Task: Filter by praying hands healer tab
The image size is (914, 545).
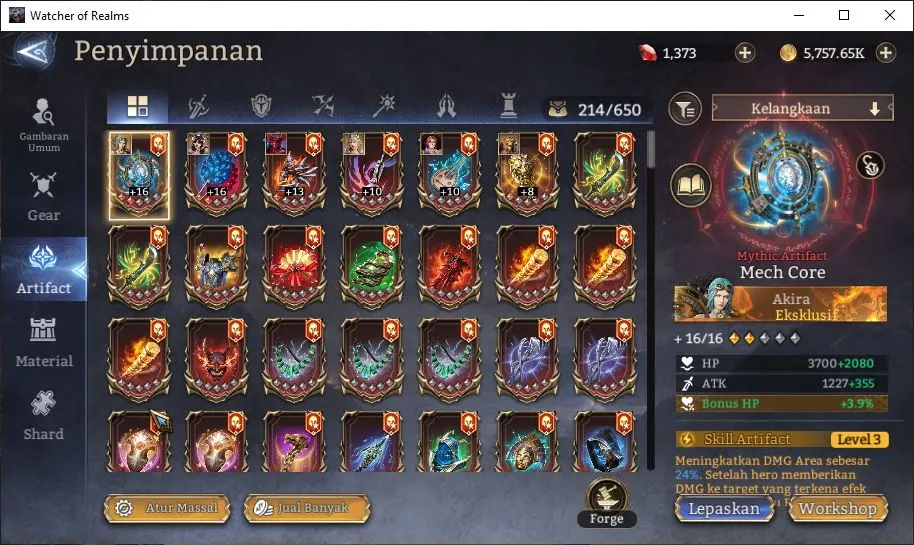Action: [447, 107]
